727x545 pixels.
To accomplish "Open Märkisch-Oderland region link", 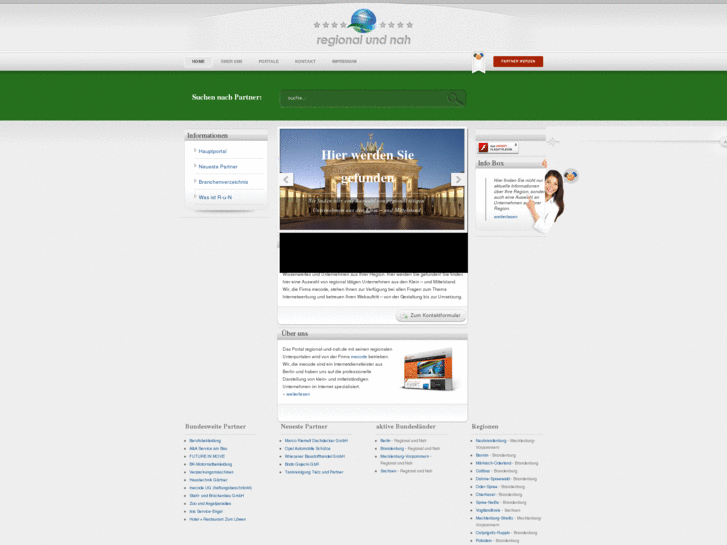I will (x=493, y=463).
